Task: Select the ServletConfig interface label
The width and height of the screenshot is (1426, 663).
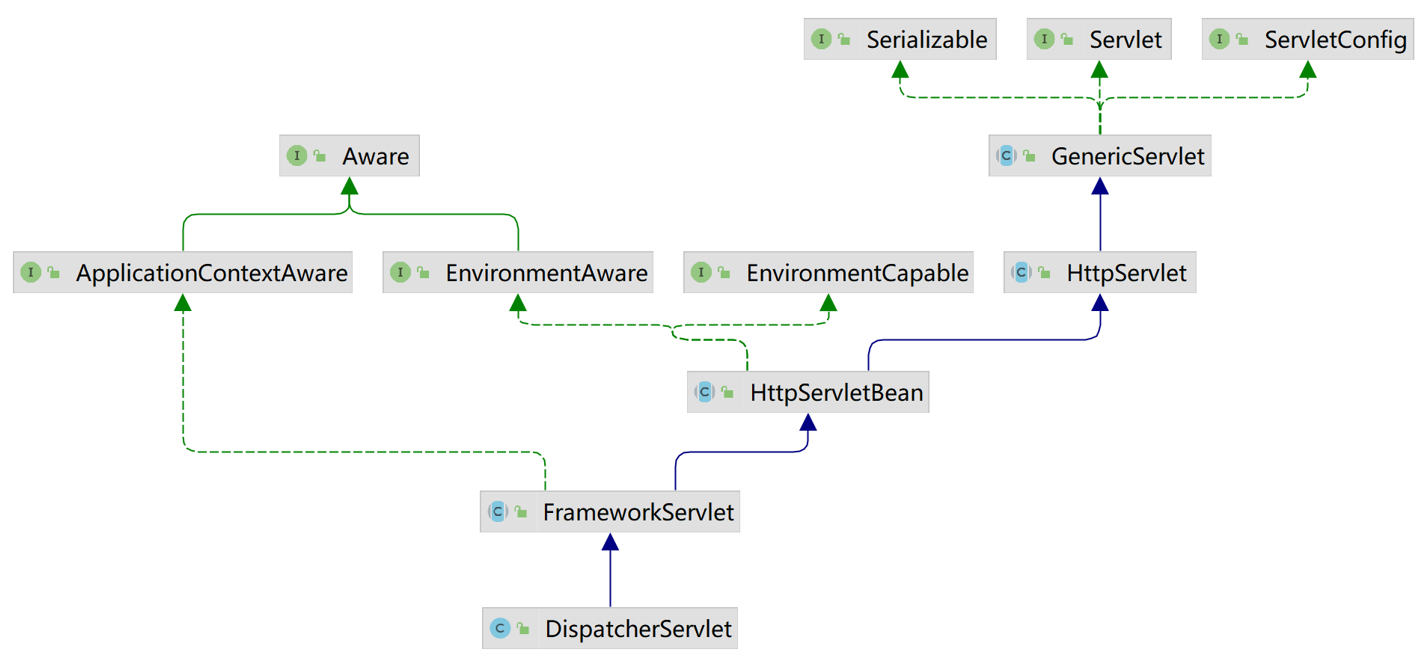Action: click(1335, 39)
